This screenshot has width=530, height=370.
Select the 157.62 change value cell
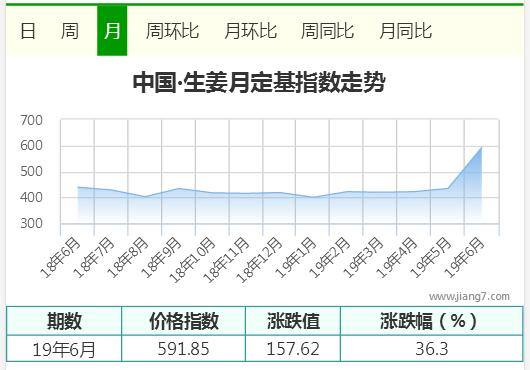coord(293,349)
